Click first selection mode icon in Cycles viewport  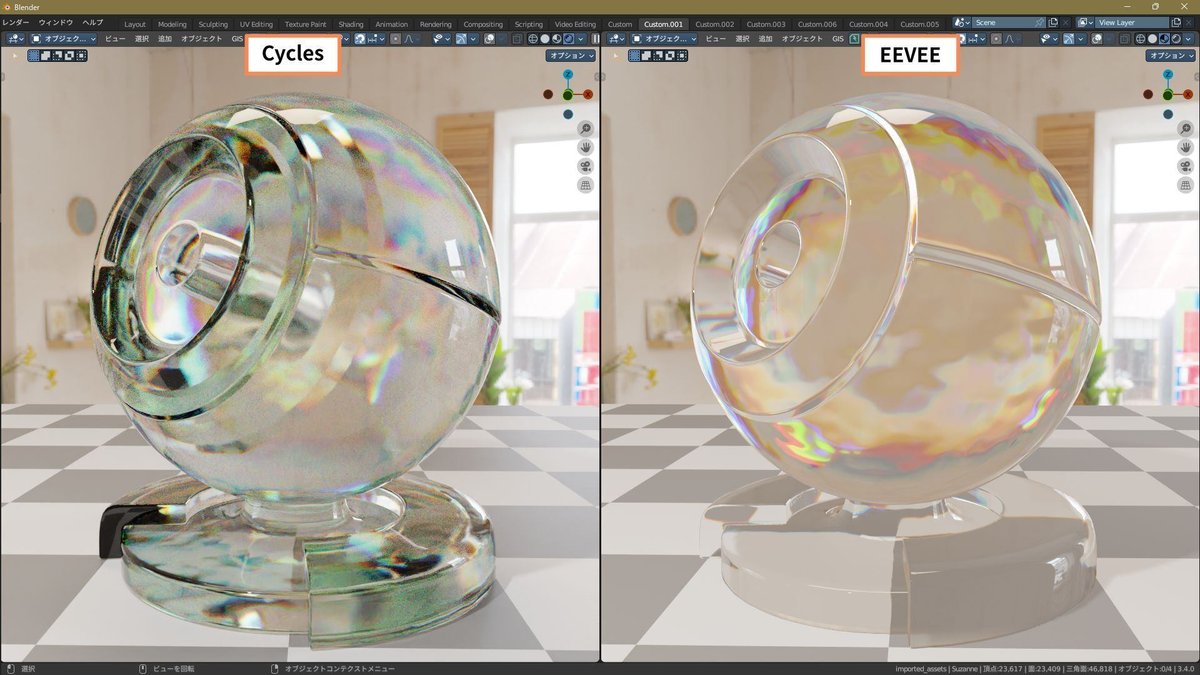[34, 56]
